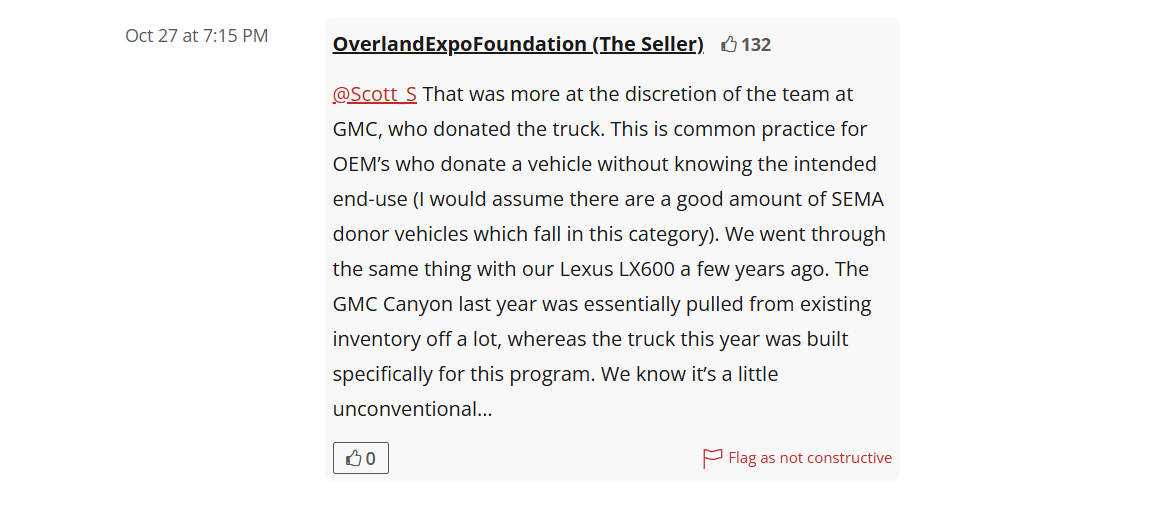Click the word "SEMA" in the comment
Viewport: 1165px width, 515px height.
click(857, 199)
